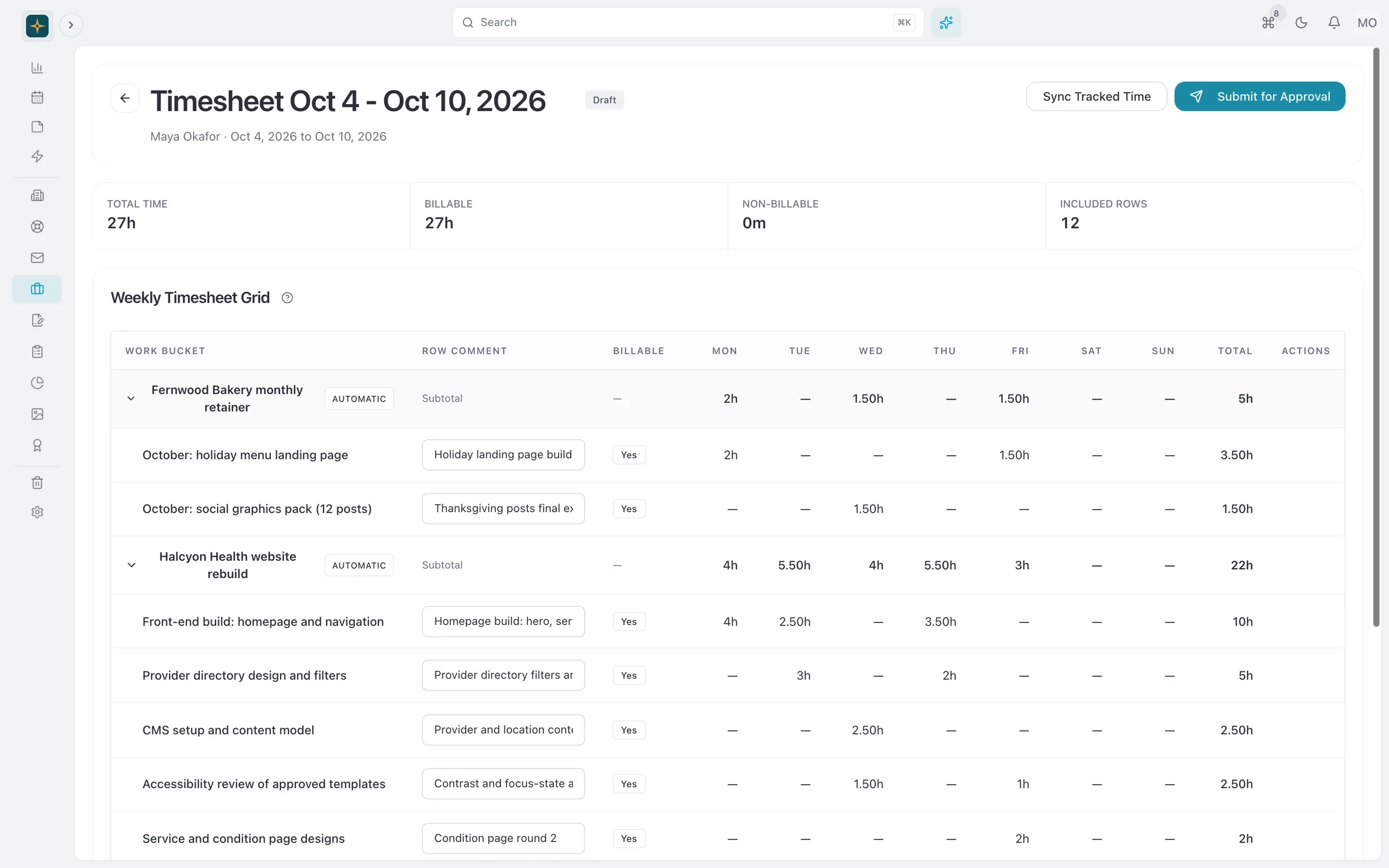The height and width of the screenshot is (868, 1389).
Task: Click the page vertical scrollbar
Action: coord(1376,337)
